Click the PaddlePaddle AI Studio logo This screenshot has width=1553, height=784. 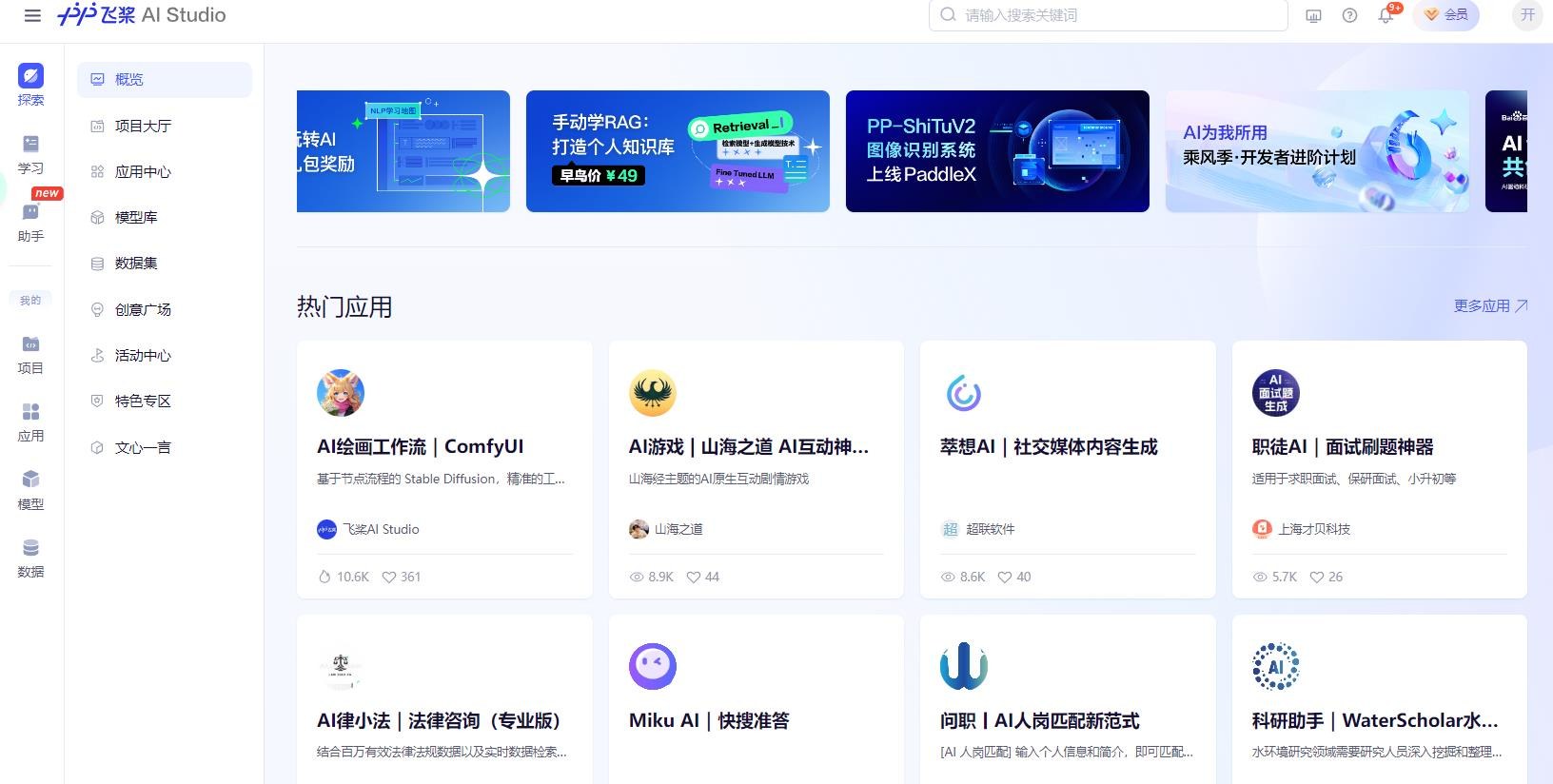[142, 15]
